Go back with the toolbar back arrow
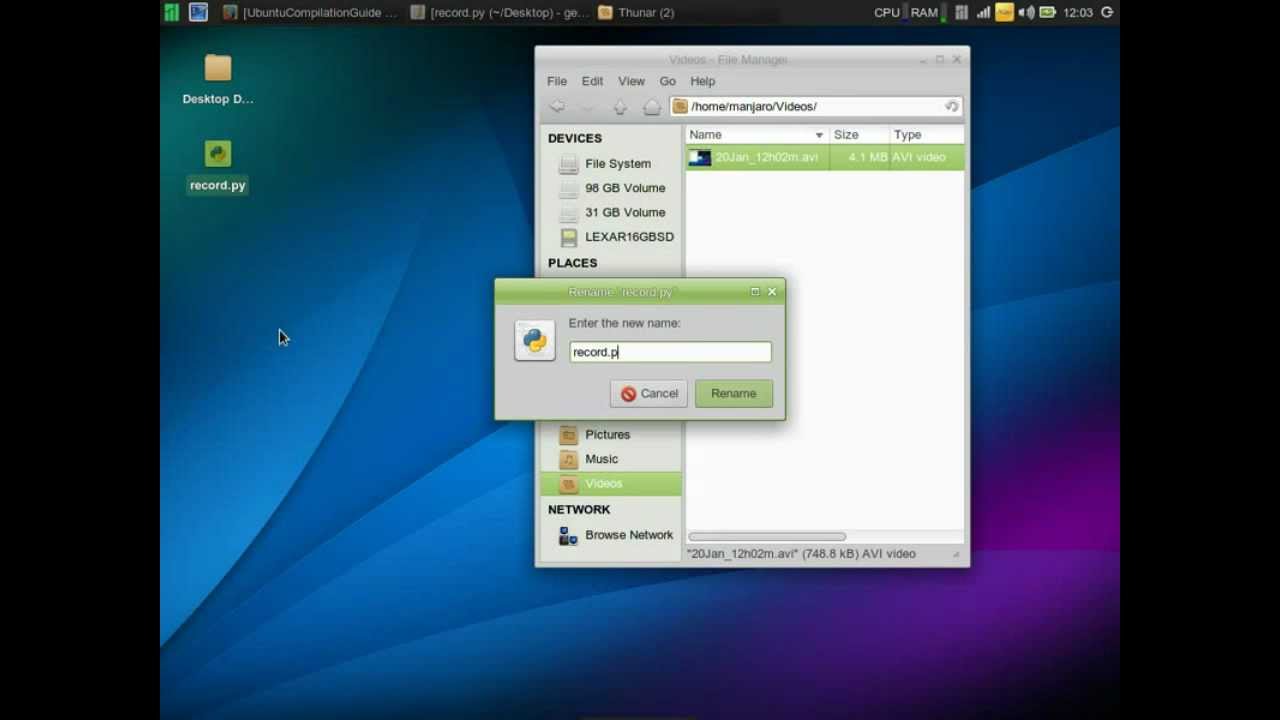Viewport: 1280px width, 720px height. tap(557, 106)
